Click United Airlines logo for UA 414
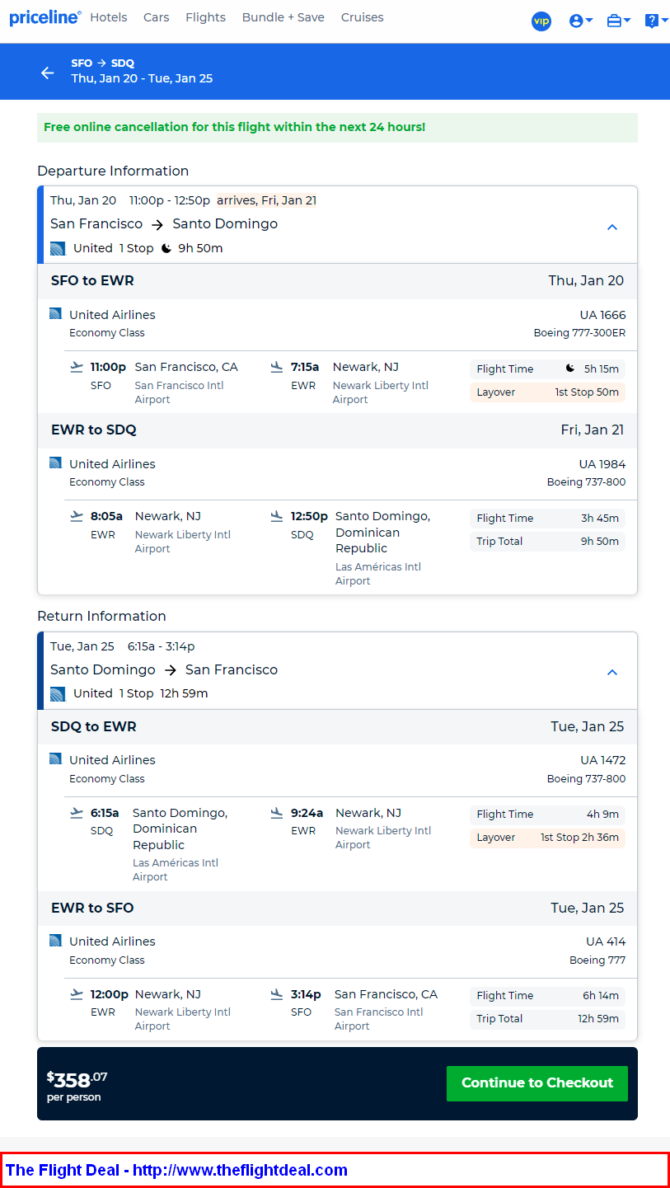The image size is (670, 1188). (55, 940)
